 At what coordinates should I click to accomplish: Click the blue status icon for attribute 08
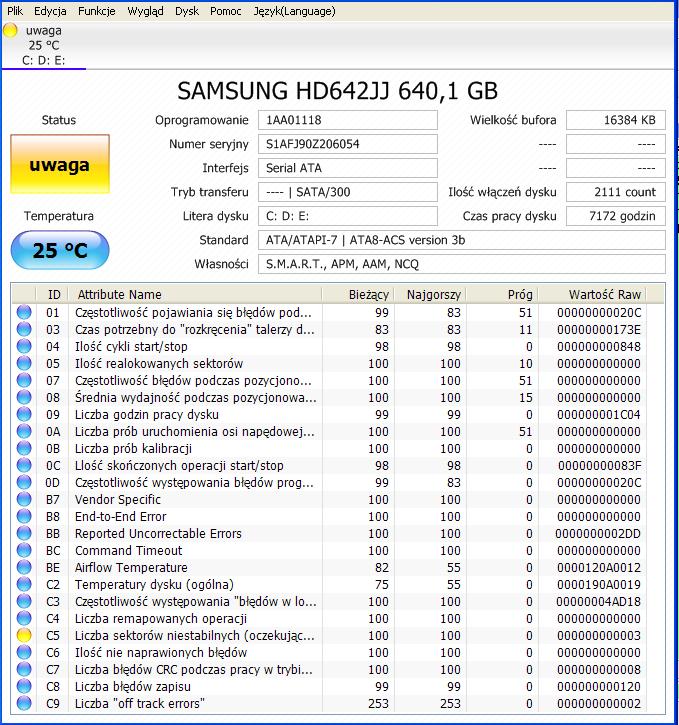click(x=24, y=397)
